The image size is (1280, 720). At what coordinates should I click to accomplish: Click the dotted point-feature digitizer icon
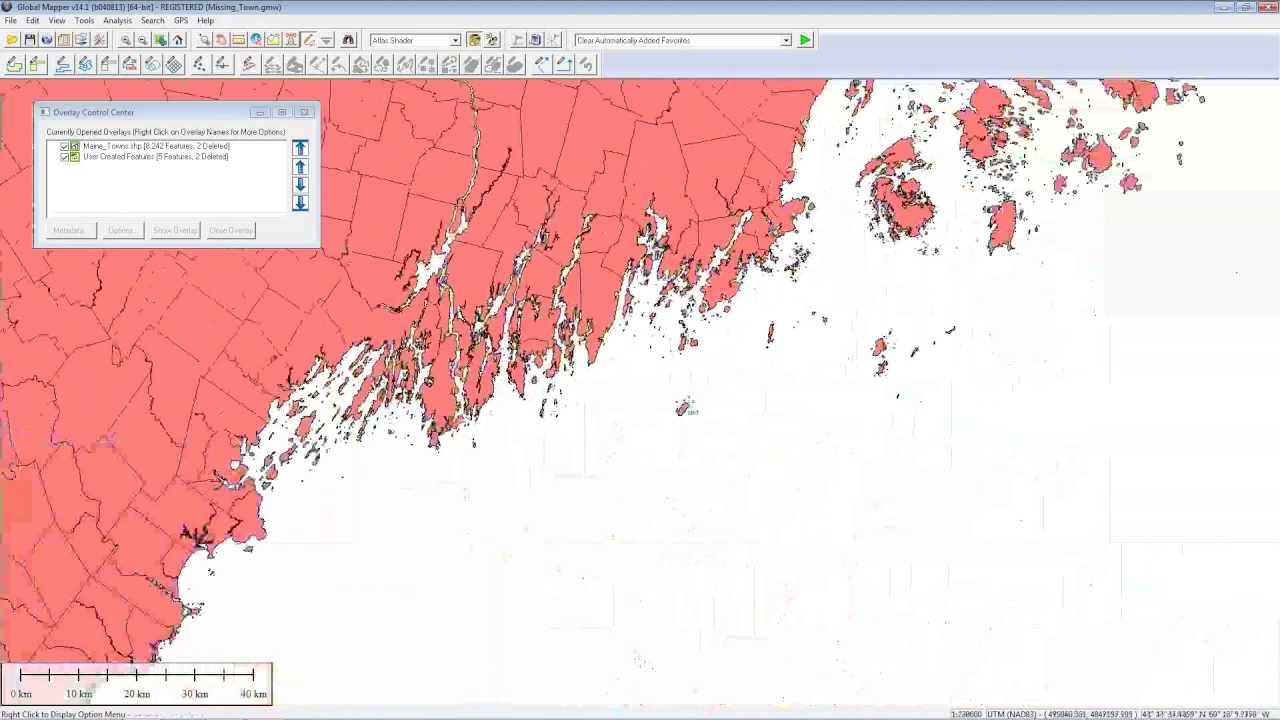coord(199,64)
